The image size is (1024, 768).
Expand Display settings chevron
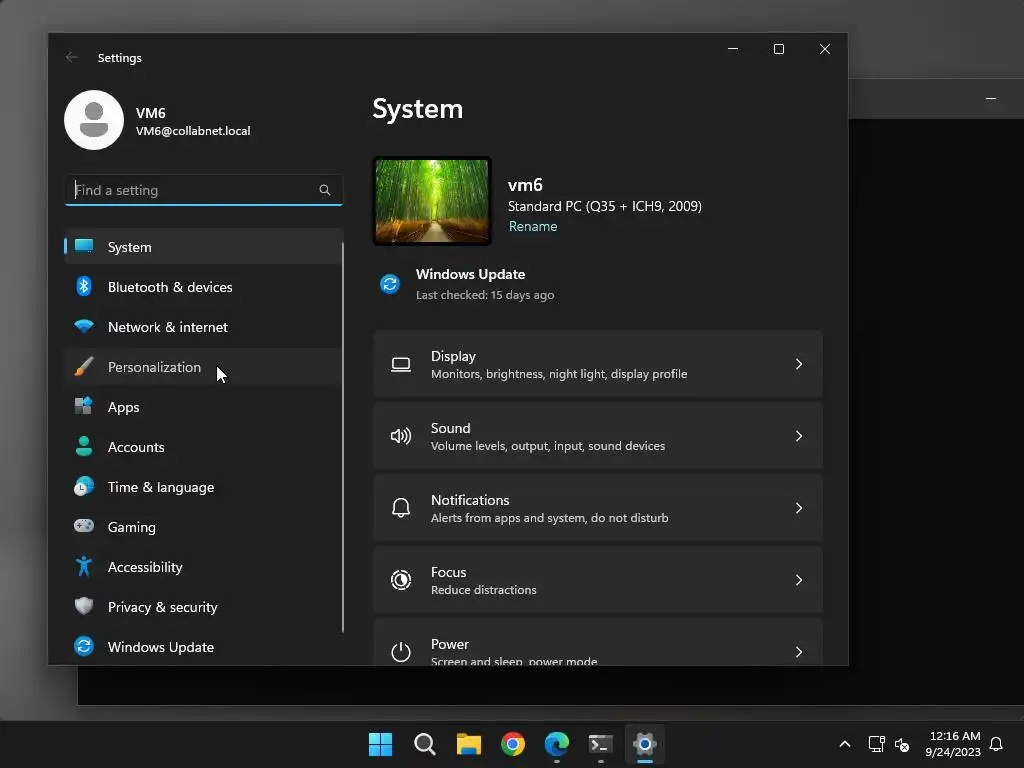point(799,364)
